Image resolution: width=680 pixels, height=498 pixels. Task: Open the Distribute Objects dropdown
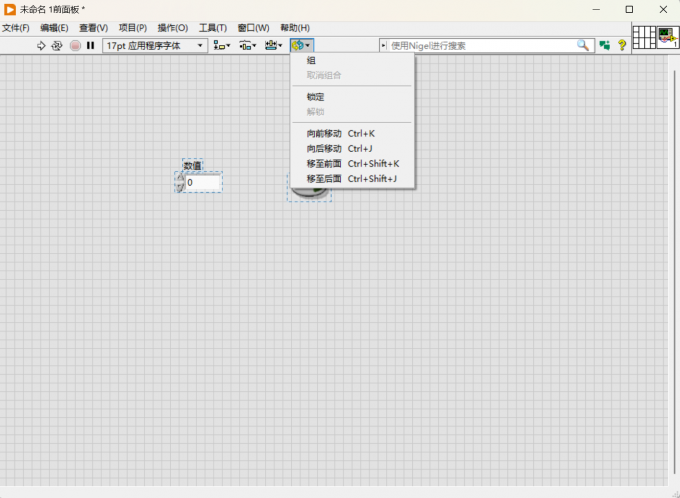248,46
